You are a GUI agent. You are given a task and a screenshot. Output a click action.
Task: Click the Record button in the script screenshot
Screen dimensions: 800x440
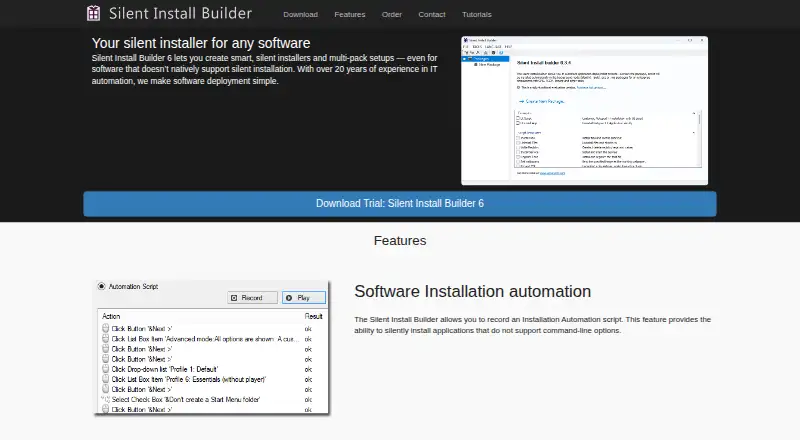coord(253,298)
